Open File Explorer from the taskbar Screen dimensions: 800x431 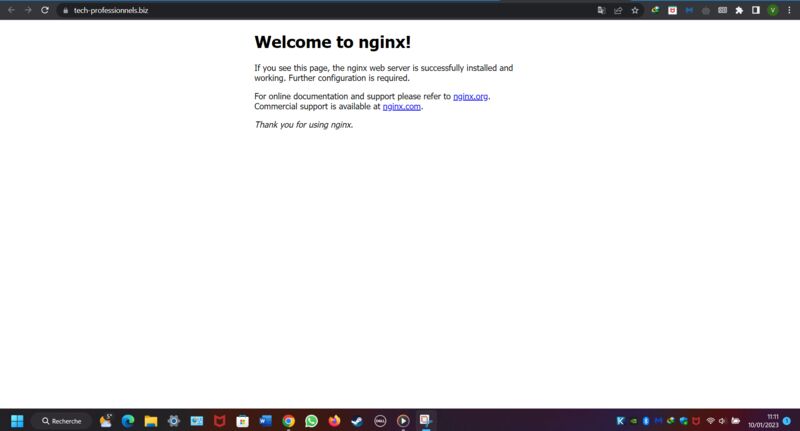tap(151, 421)
